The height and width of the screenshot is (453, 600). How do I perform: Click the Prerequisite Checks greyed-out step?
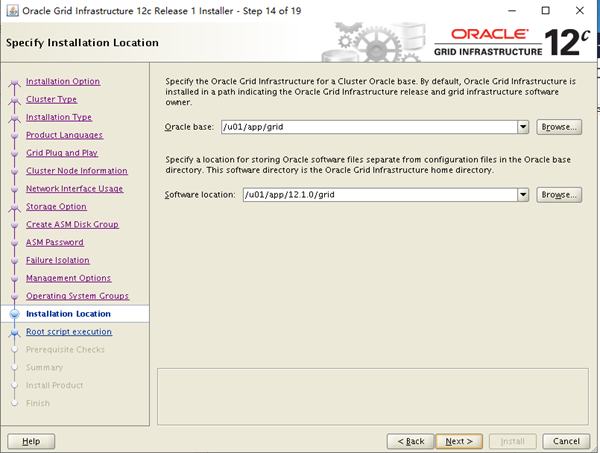pos(65,350)
